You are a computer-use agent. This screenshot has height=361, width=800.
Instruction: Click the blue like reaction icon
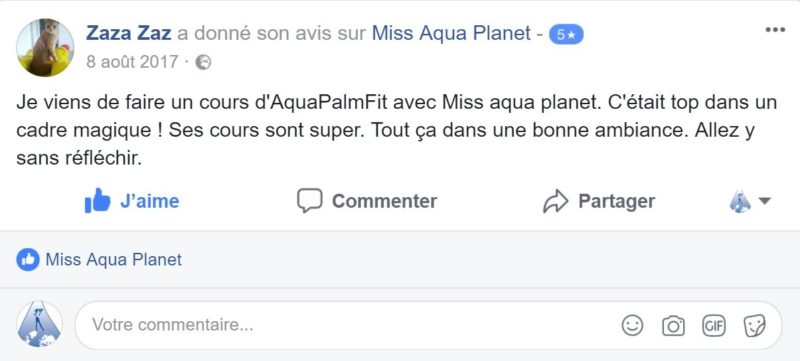coord(28,260)
